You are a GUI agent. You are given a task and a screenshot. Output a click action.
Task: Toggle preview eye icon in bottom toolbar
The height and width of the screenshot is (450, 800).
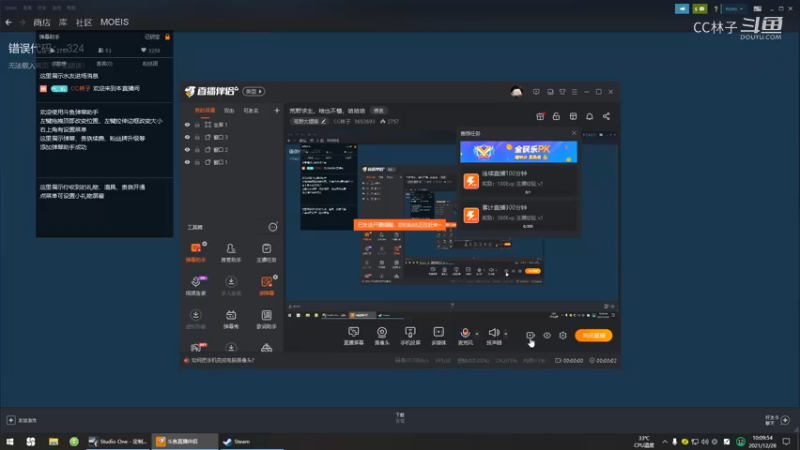point(546,335)
